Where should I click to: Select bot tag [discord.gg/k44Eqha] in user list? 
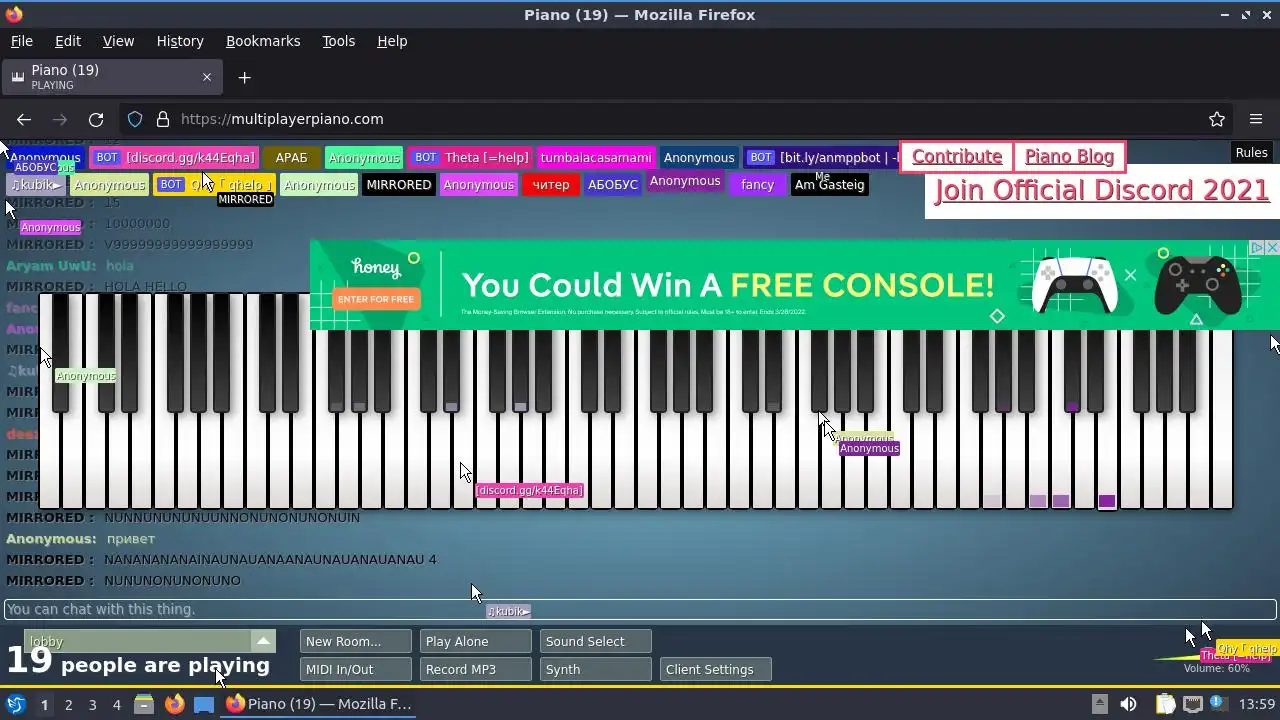pyautogui.click(x=175, y=157)
